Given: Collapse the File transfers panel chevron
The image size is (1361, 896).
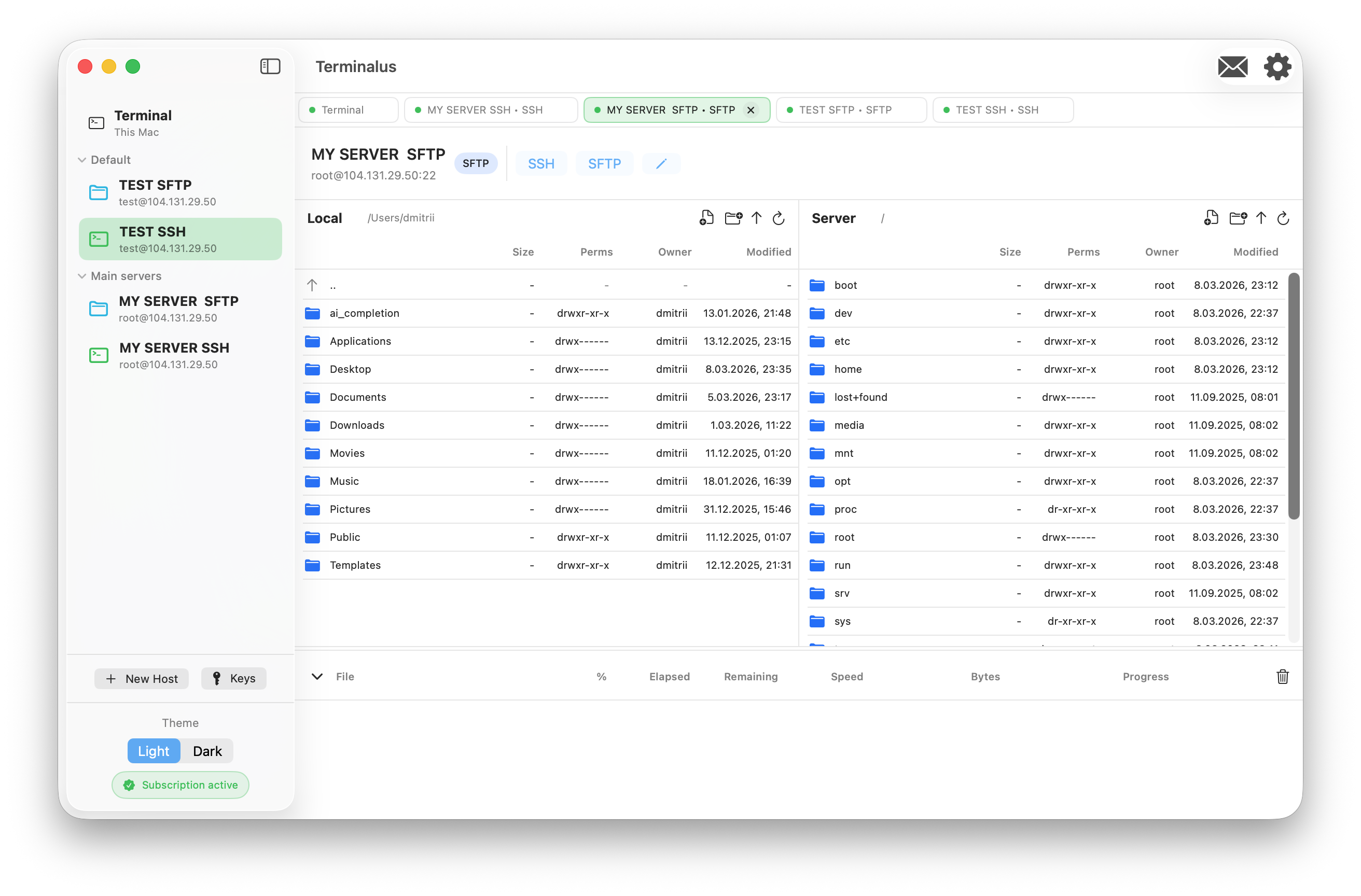Looking at the screenshot, I should 317,677.
